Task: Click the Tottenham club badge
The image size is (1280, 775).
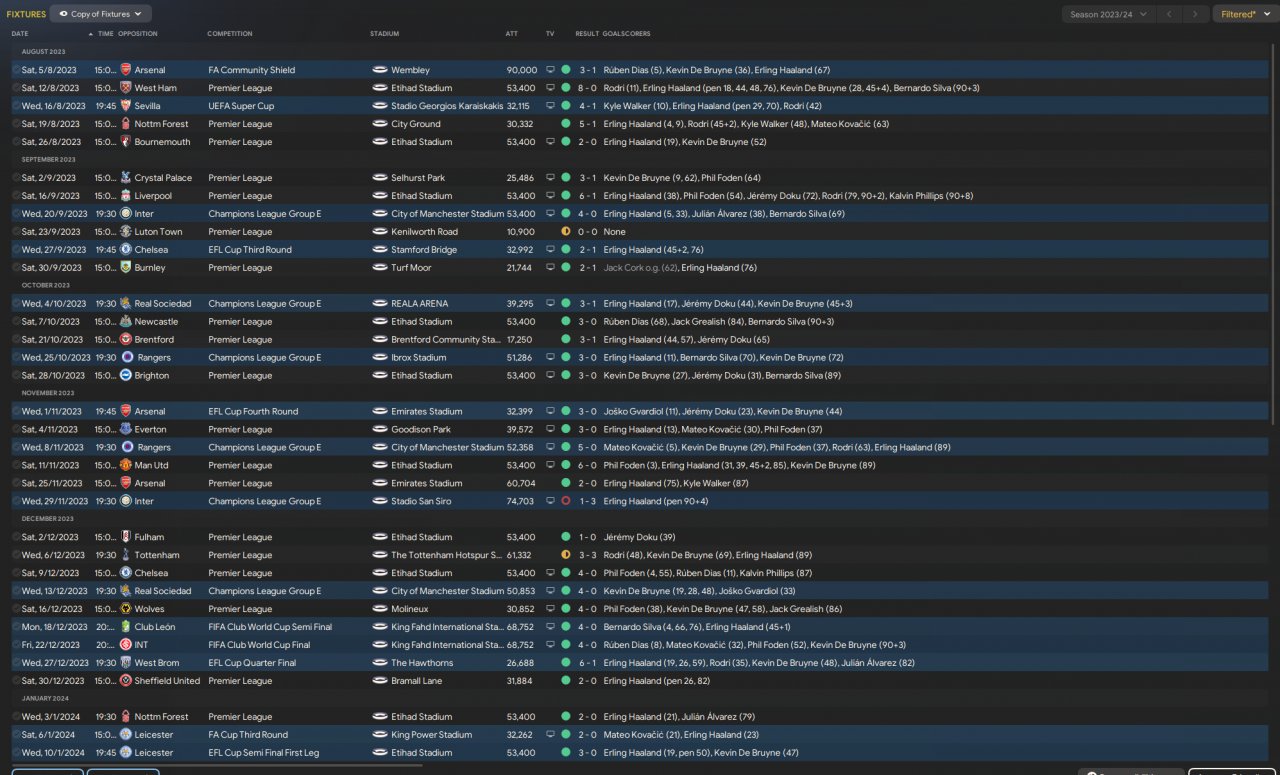Action: click(125, 556)
